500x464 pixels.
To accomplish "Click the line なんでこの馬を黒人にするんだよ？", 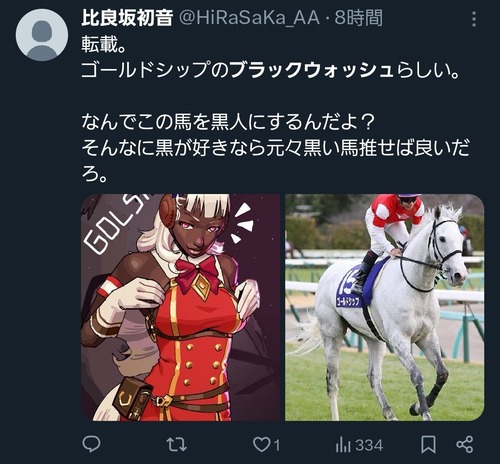I will click(x=228, y=122).
